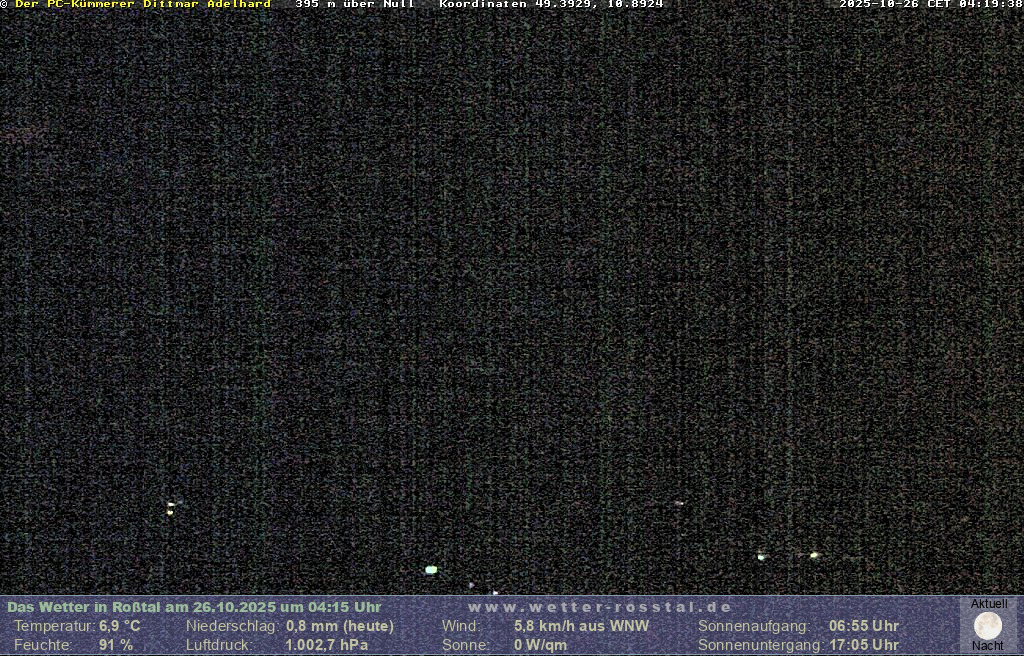Select the Temperatur value 6,9 °C

pyautogui.click(x=119, y=626)
